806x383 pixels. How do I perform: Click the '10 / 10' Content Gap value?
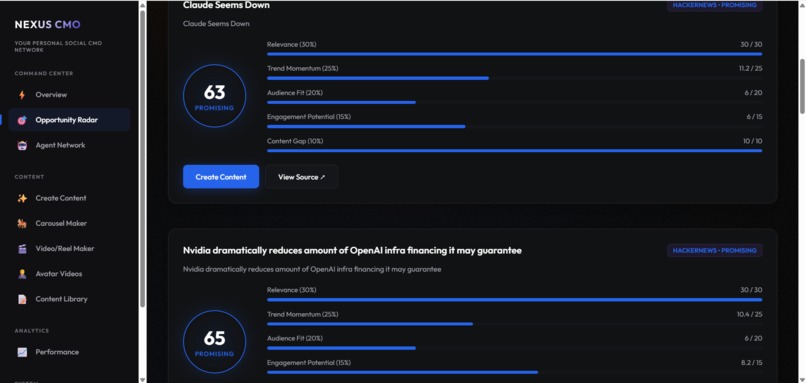753,141
